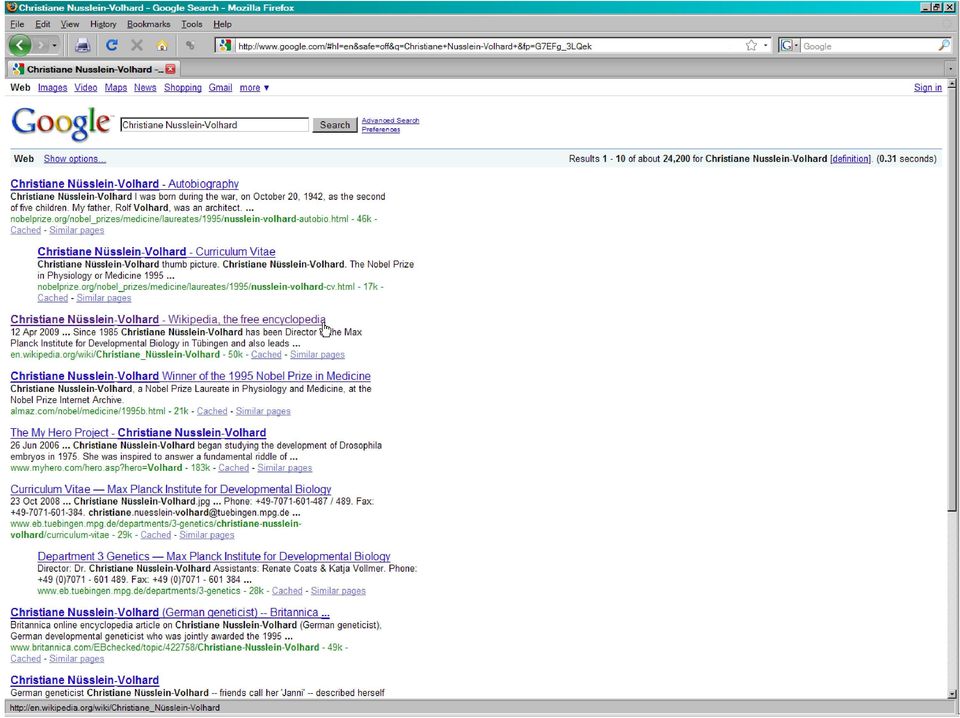
Task: Click the greyed Forward arrow button
Action: pyautogui.click(x=42, y=45)
